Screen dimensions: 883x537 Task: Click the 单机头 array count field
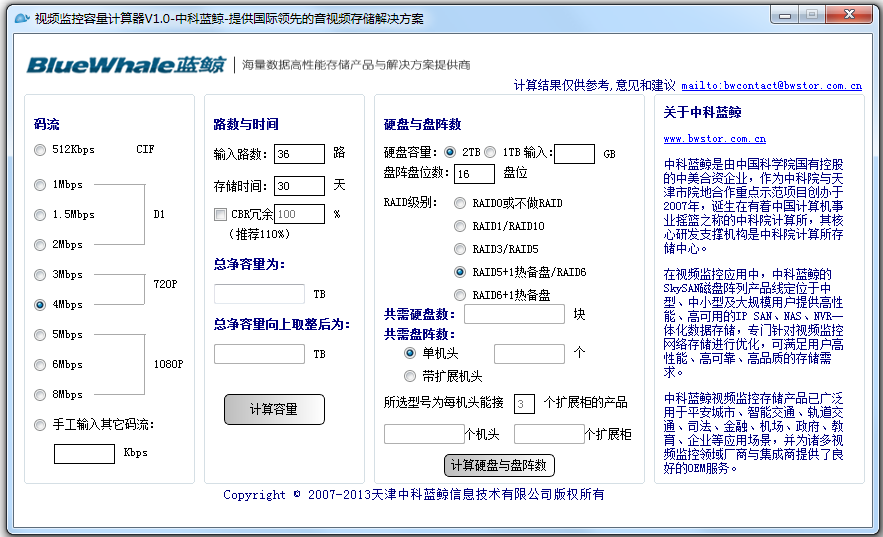(x=529, y=354)
